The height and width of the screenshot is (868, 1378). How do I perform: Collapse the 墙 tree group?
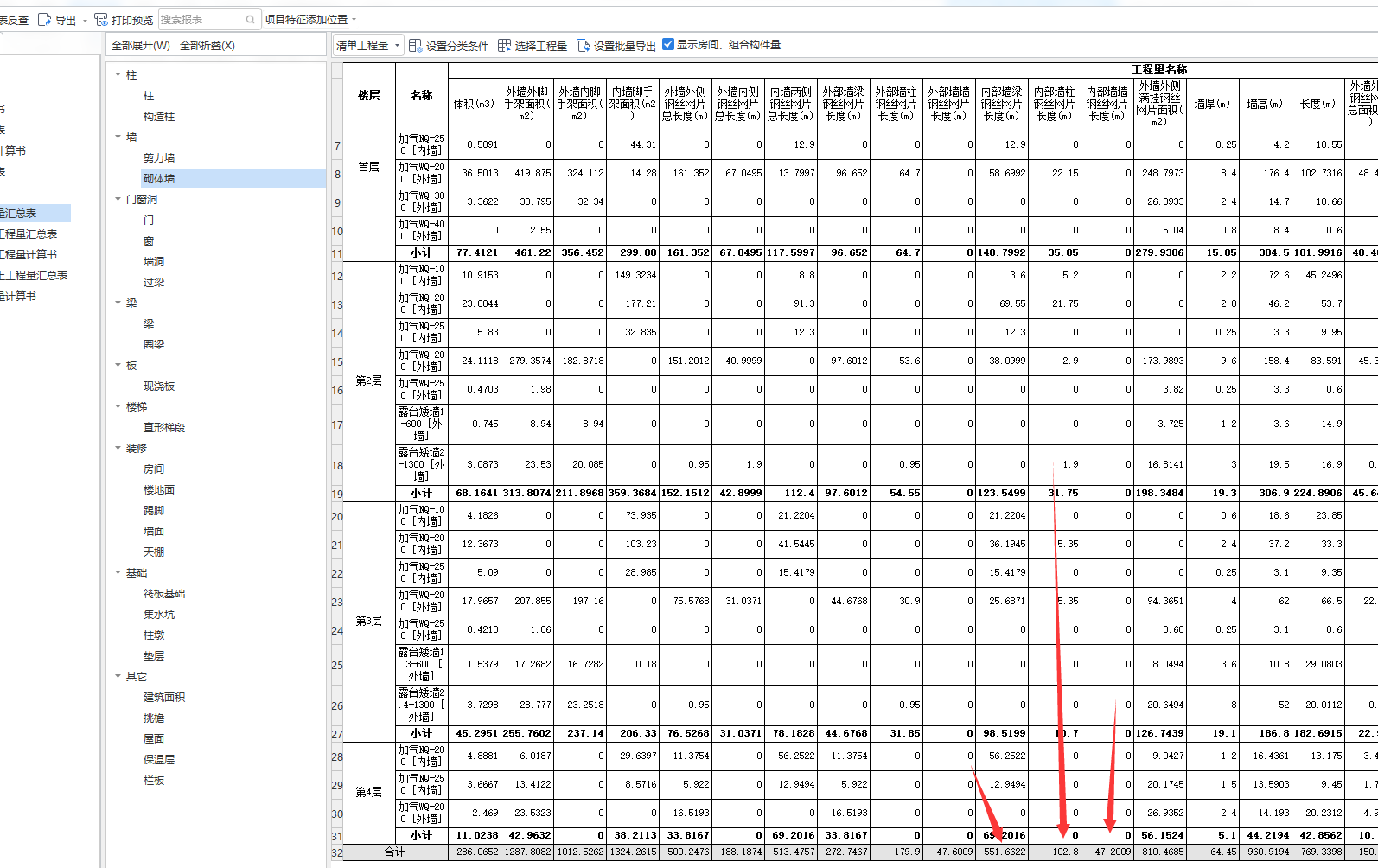118,137
